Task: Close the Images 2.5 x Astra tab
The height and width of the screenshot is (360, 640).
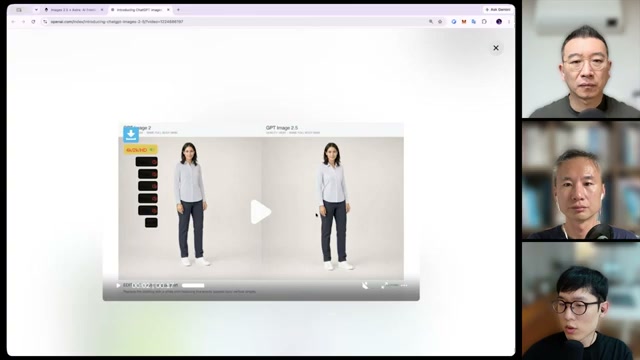Action: 102,10
